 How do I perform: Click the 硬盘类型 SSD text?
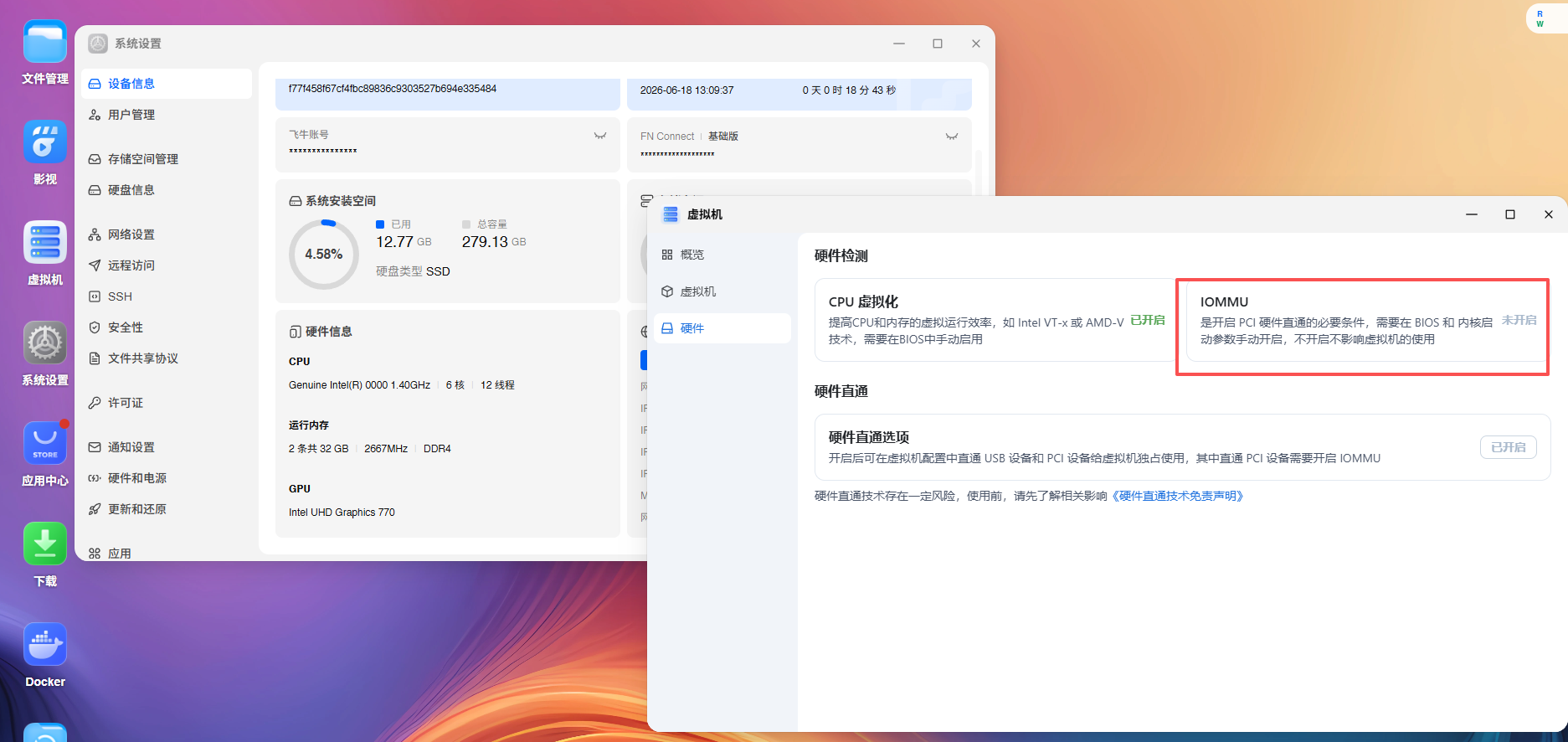tap(413, 271)
